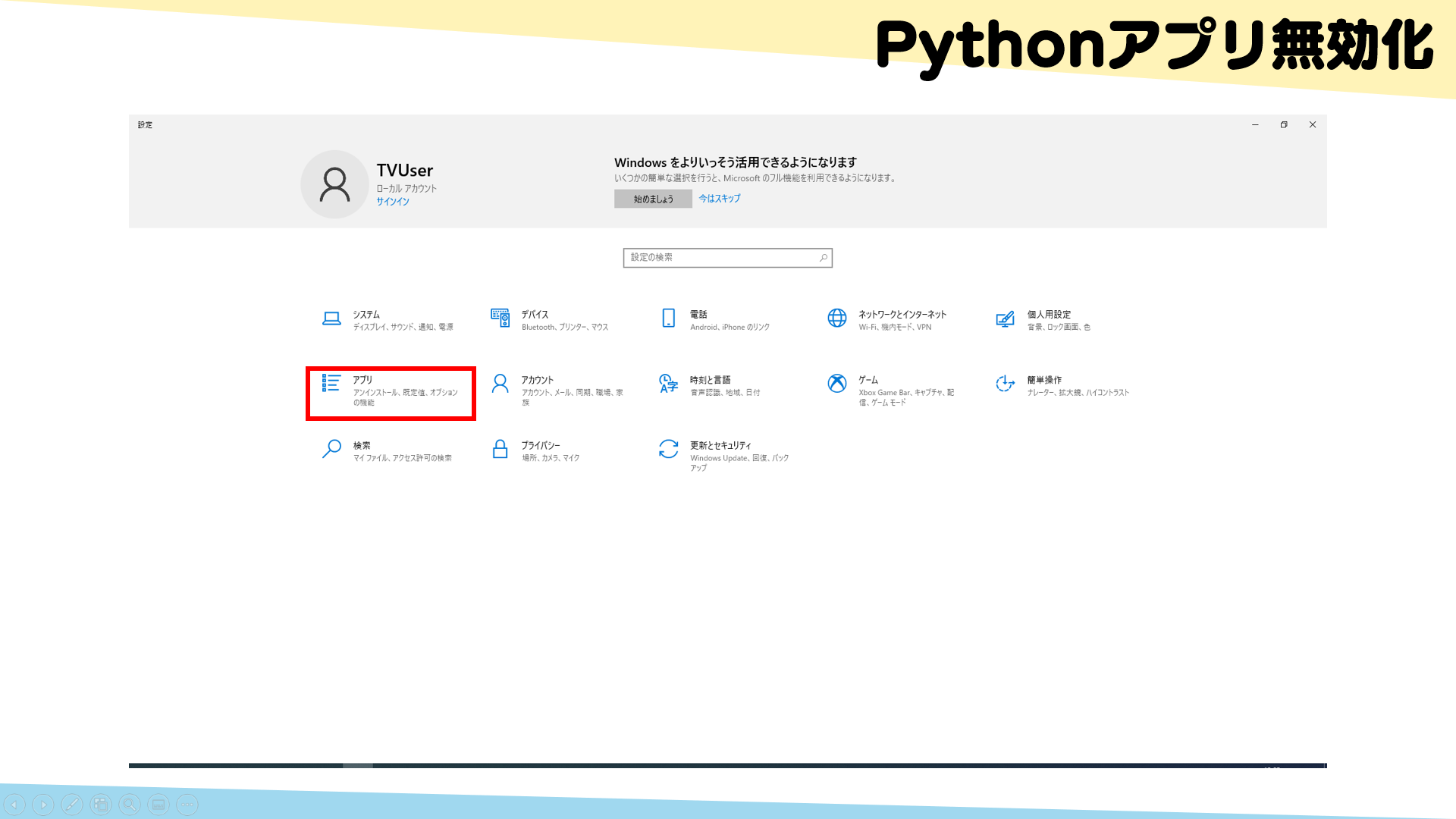This screenshot has height=819, width=1456.
Task: Open the アカウント settings category
Action: coord(557,390)
